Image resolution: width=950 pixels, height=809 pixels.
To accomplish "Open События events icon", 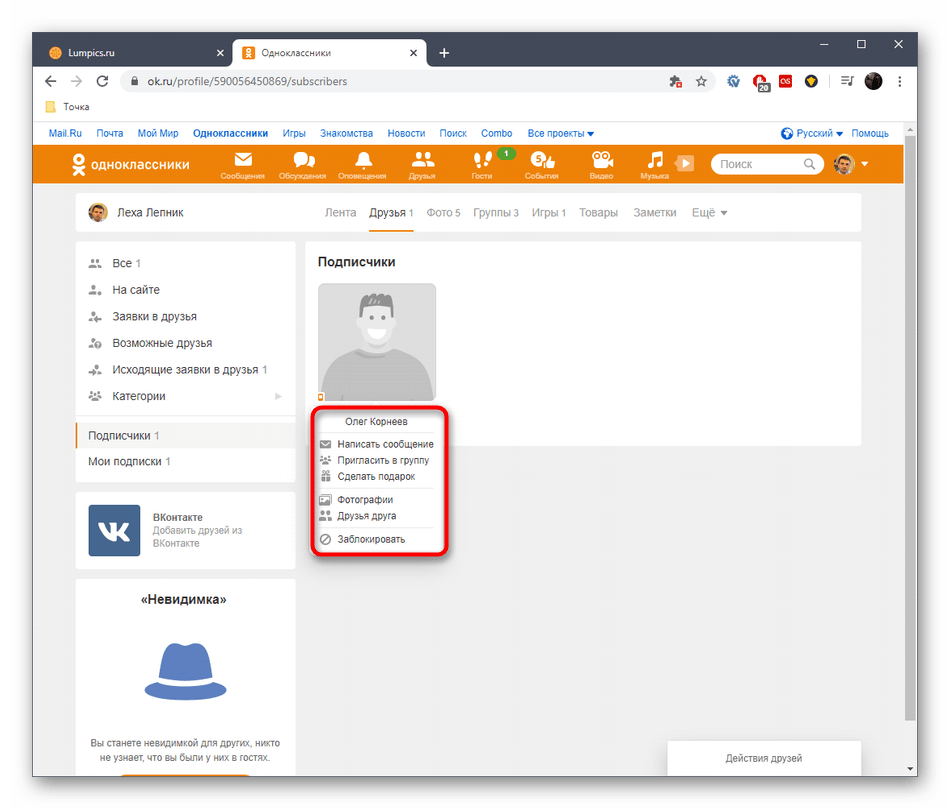I will [541, 162].
